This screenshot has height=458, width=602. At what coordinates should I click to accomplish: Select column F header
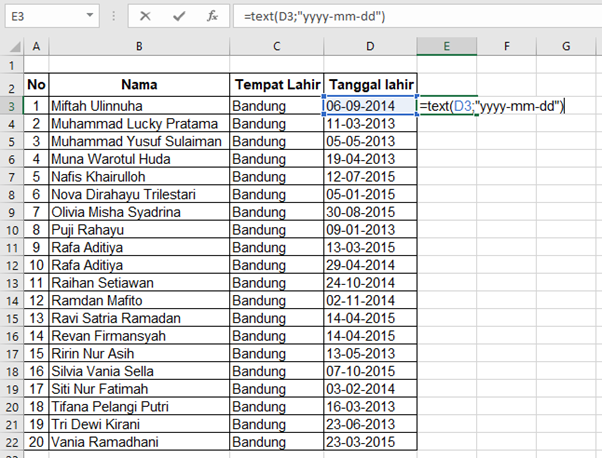(x=506, y=46)
